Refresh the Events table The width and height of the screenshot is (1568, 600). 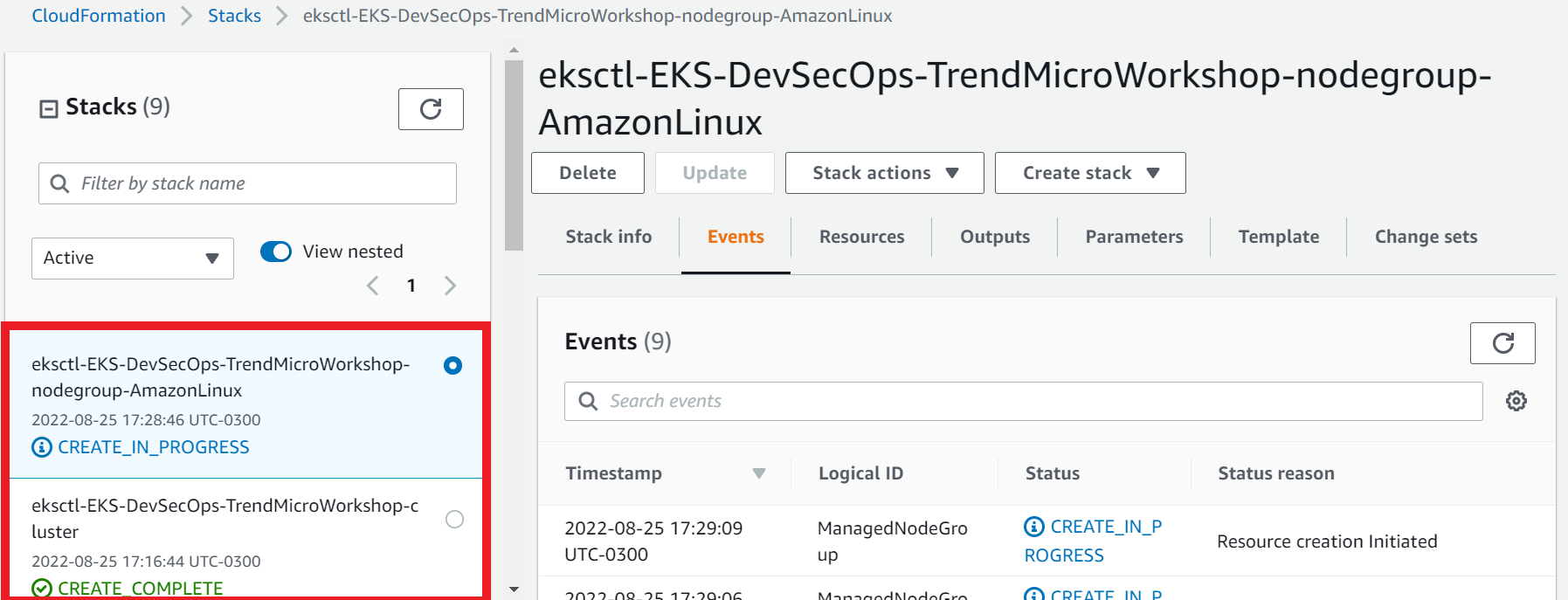(x=1502, y=343)
